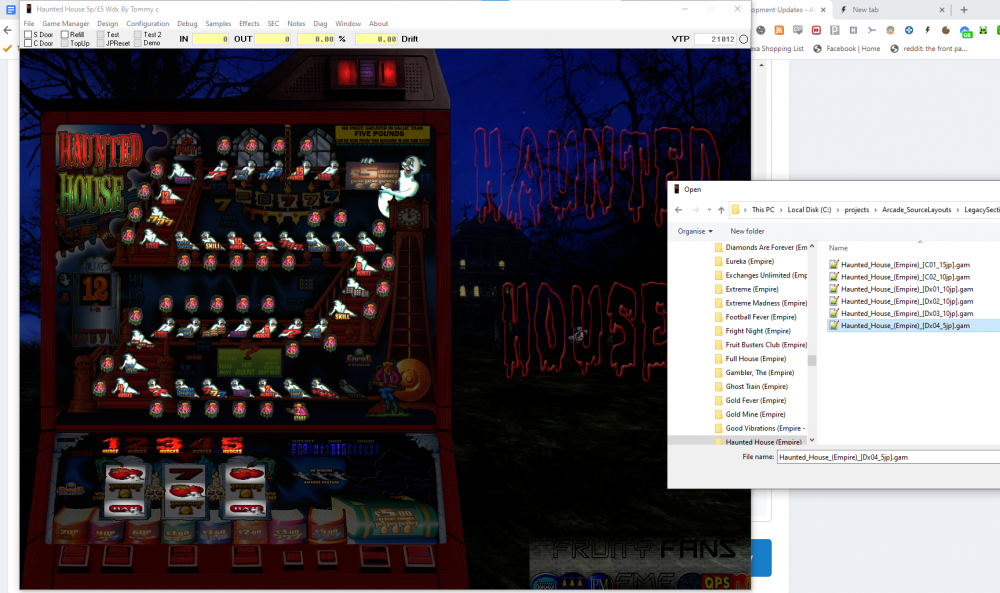
Task: Click the percentage payout field
Action: pyautogui.click(x=316, y=39)
